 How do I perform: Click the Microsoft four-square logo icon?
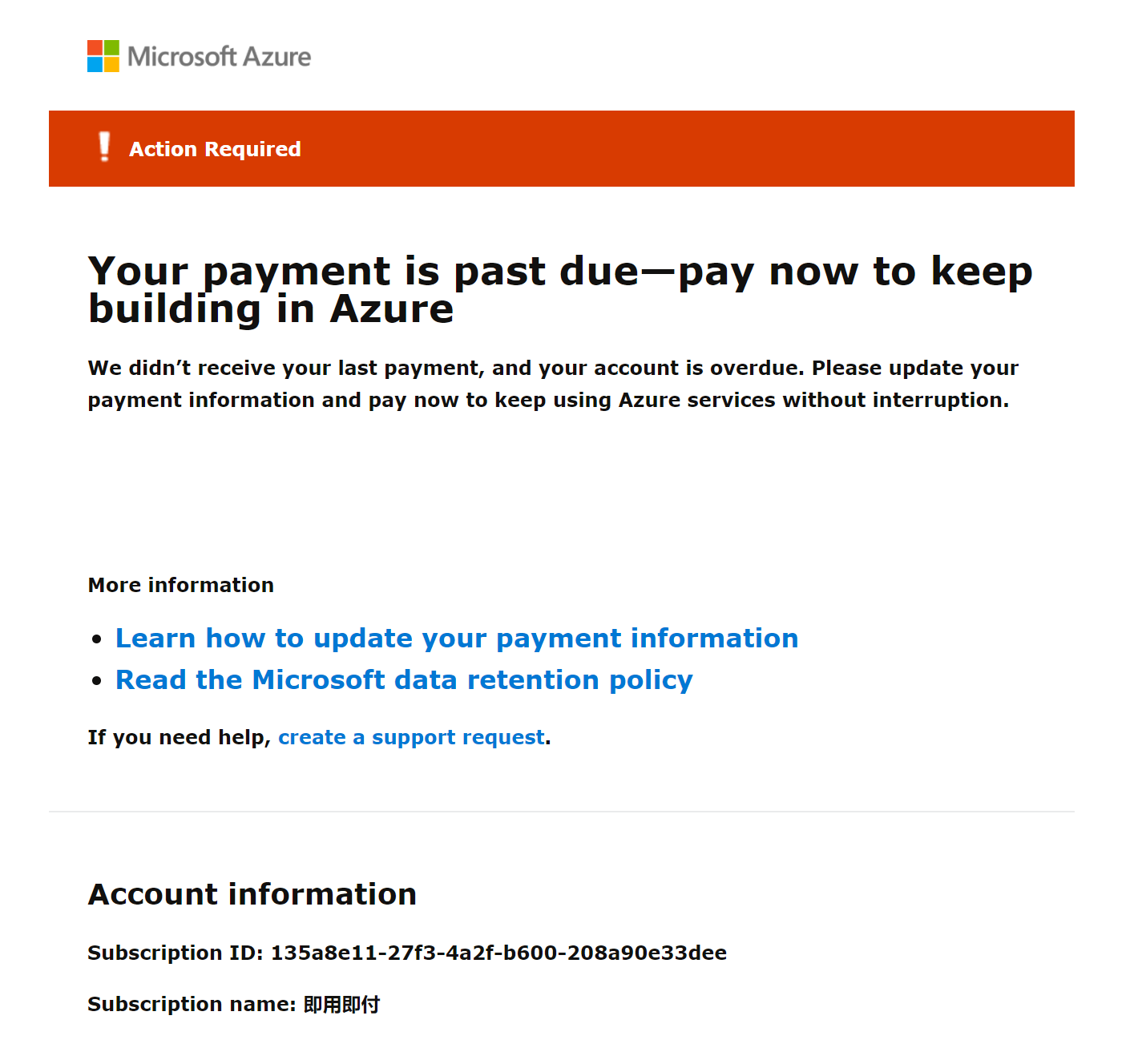pyautogui.click(x=103, y=56)
